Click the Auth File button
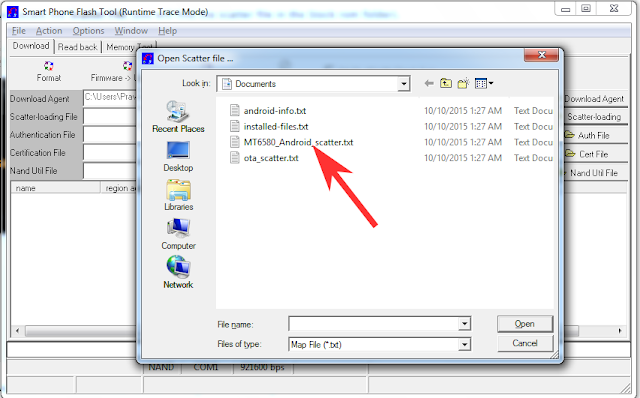The height and width of the screenshot is (398, 640). (594, 136)
